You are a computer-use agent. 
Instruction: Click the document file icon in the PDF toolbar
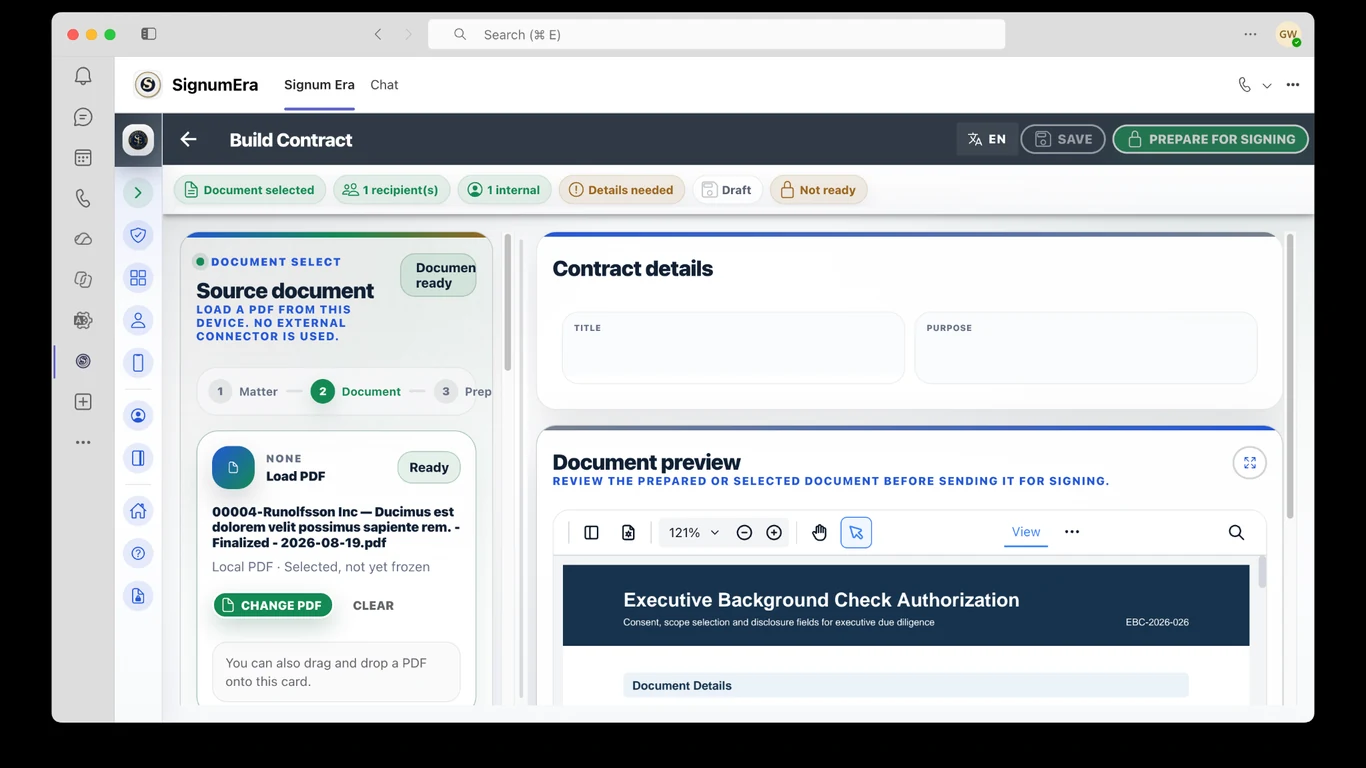(628, 533)
